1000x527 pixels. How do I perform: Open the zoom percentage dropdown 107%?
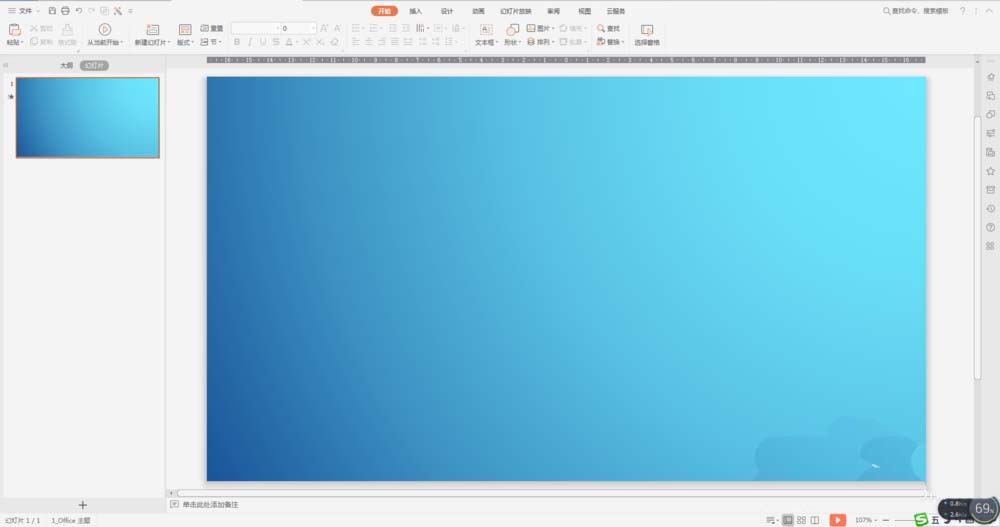[x=865, y=520]
